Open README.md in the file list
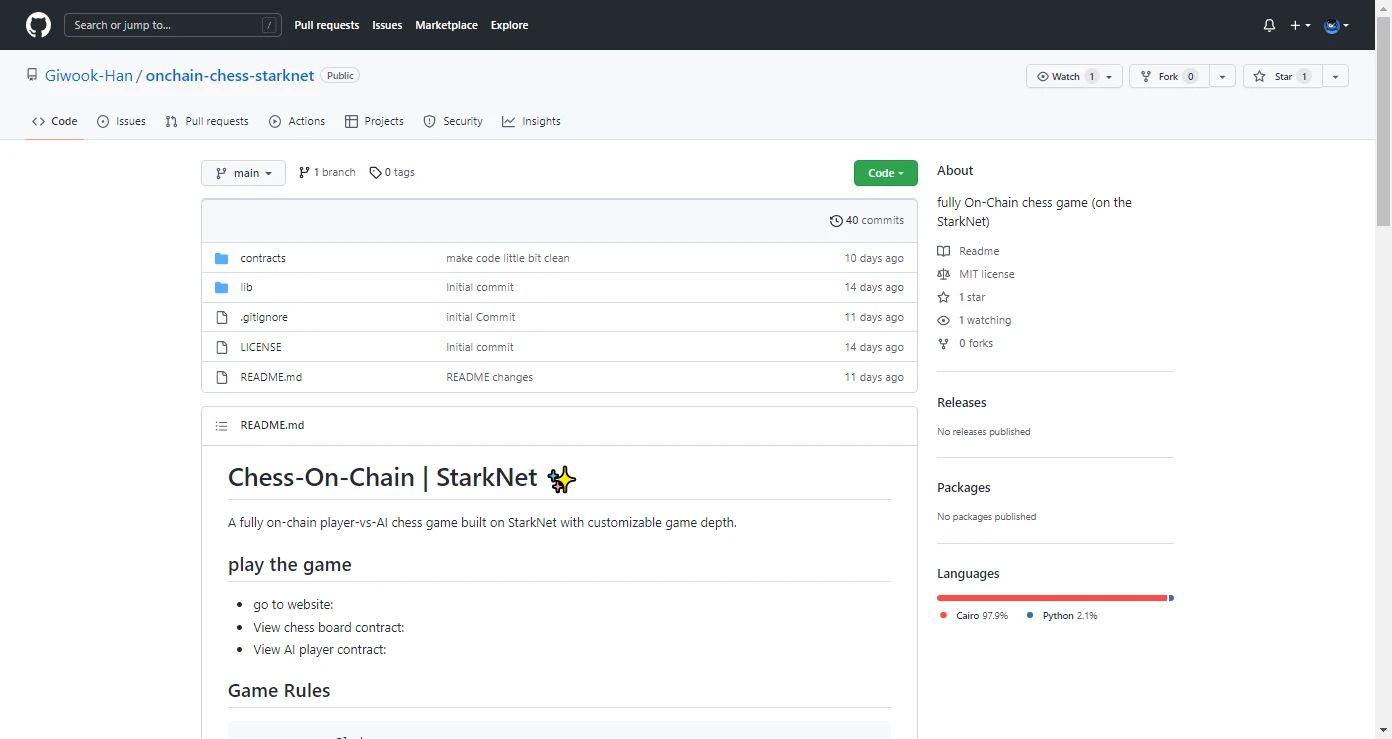This screenshot has height=739, width=1392. click(x=271, y=378)
